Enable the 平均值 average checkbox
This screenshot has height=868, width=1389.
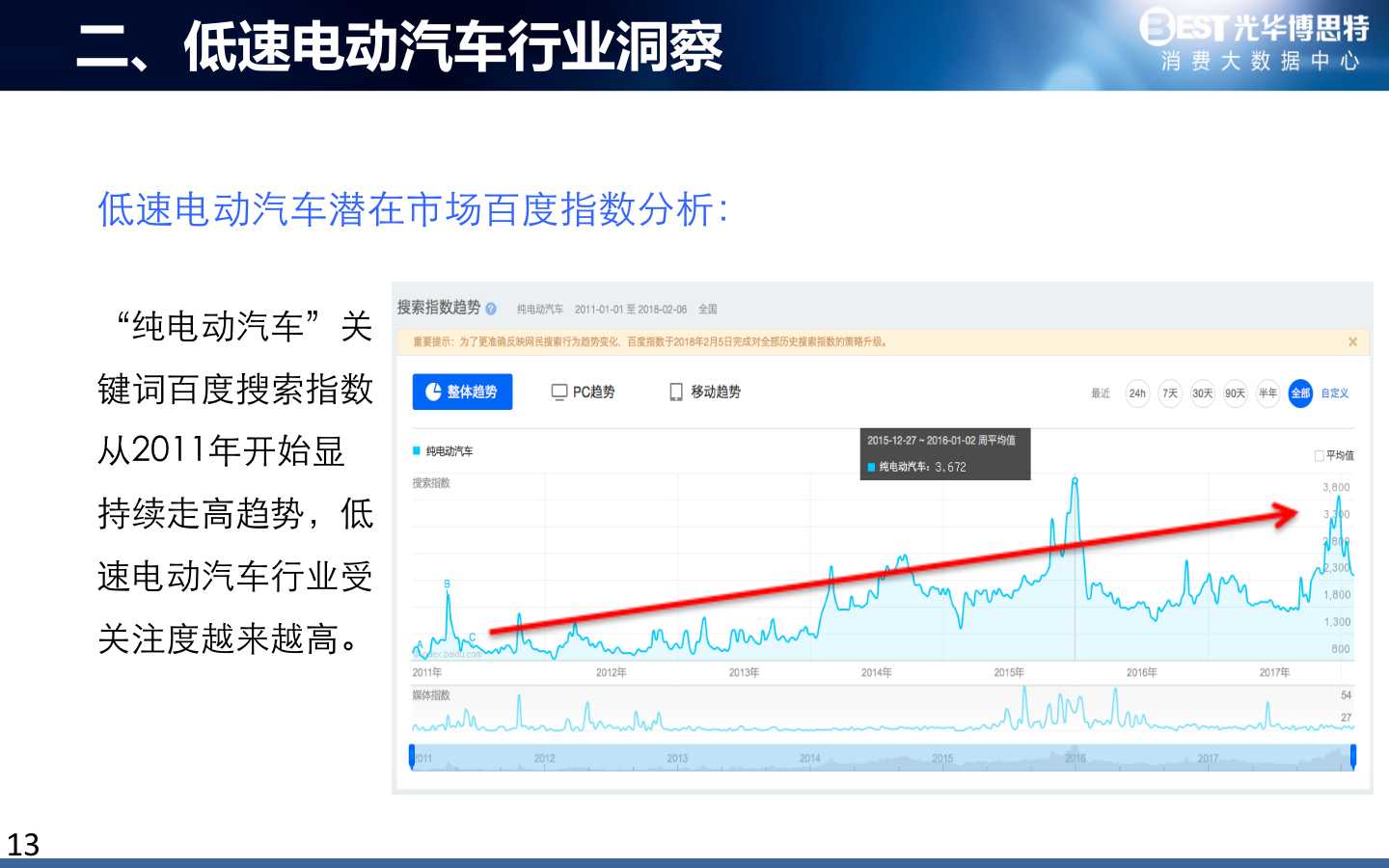point(1319,455)
